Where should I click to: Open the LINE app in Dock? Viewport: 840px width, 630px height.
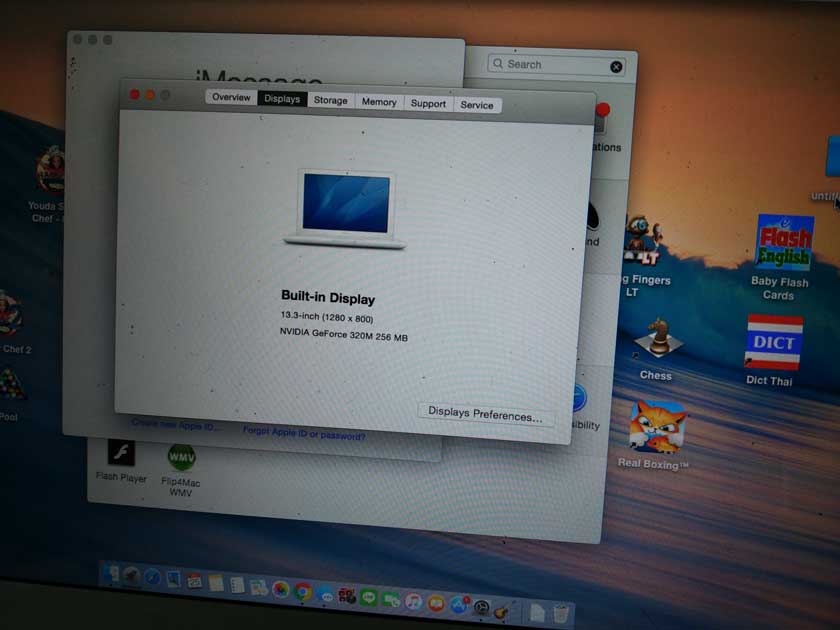pos(369,598)
